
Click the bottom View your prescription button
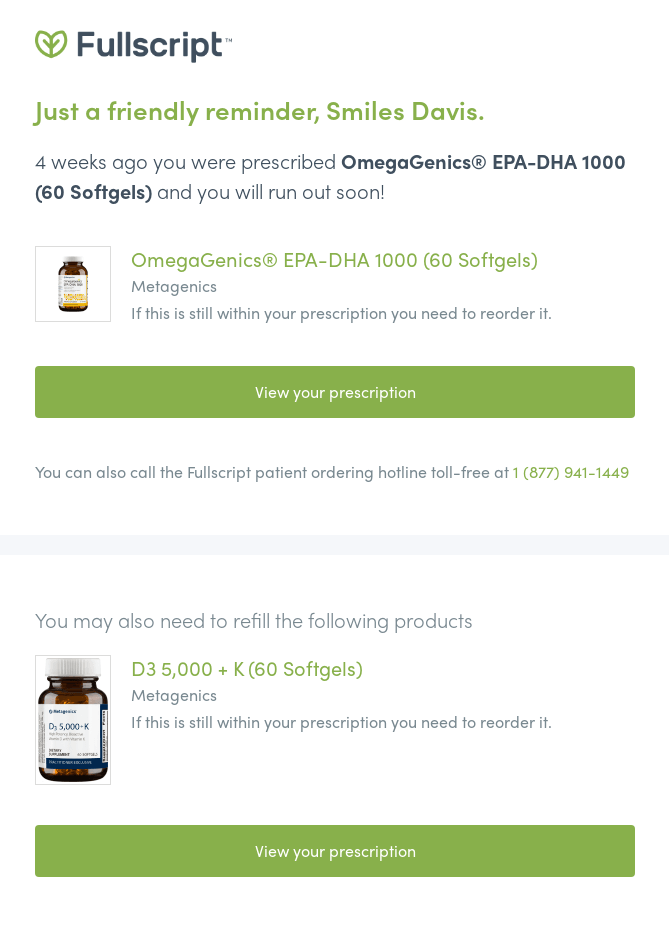(335, 851)
